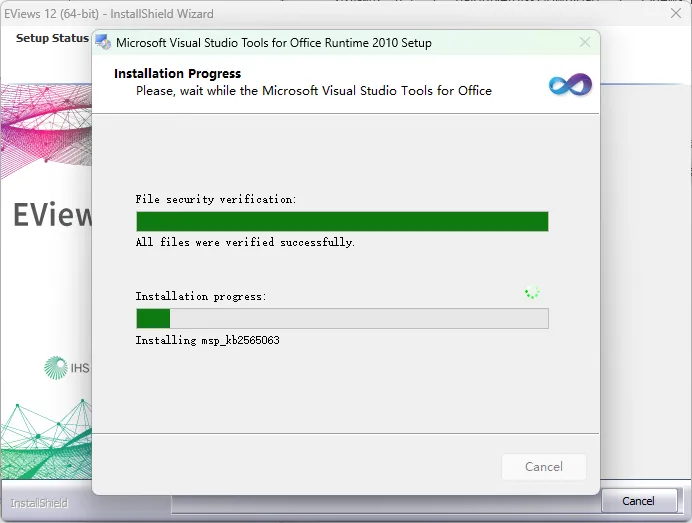692x523 pixels.
Task: Click the 'Setup Status' heading in the EViews window
Action: 52,38
